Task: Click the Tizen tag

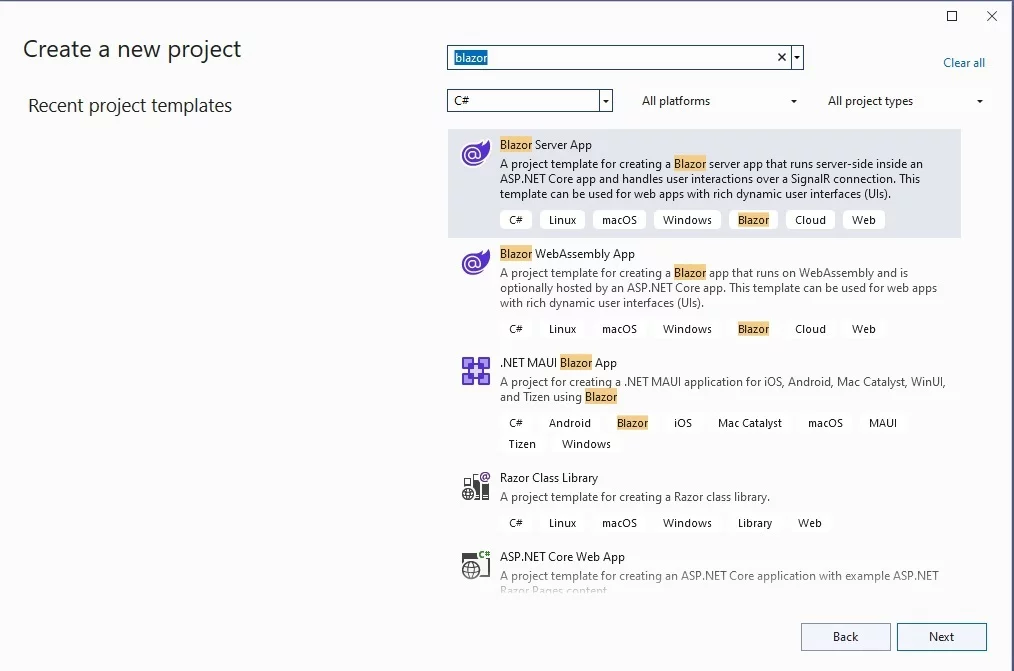Action: (522, 444)
